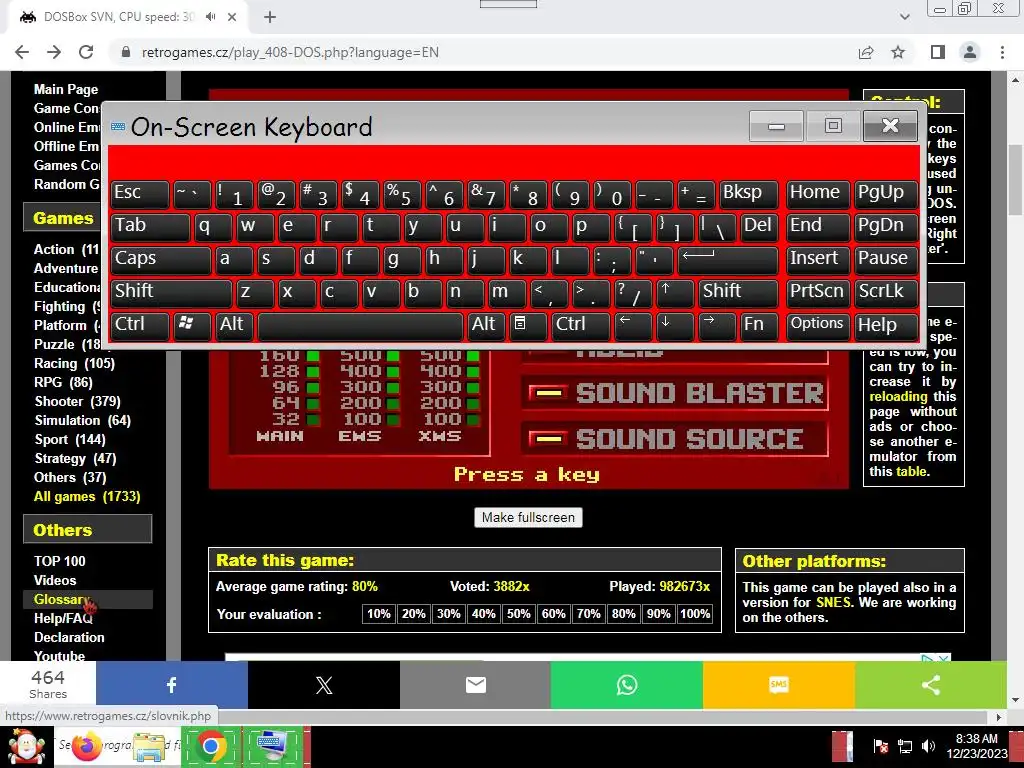The width and height of the screenshot is (1024, 768).
Task: Tap the left arrow key on keyboard
Action: point(633,325)
